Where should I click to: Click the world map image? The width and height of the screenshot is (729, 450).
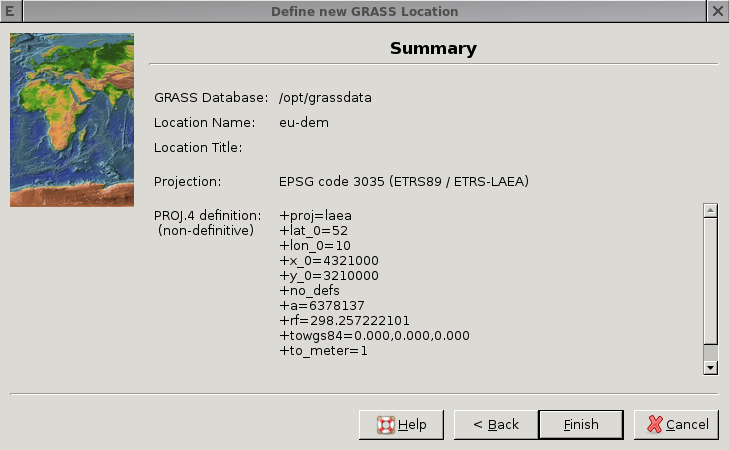pos(72,120)
